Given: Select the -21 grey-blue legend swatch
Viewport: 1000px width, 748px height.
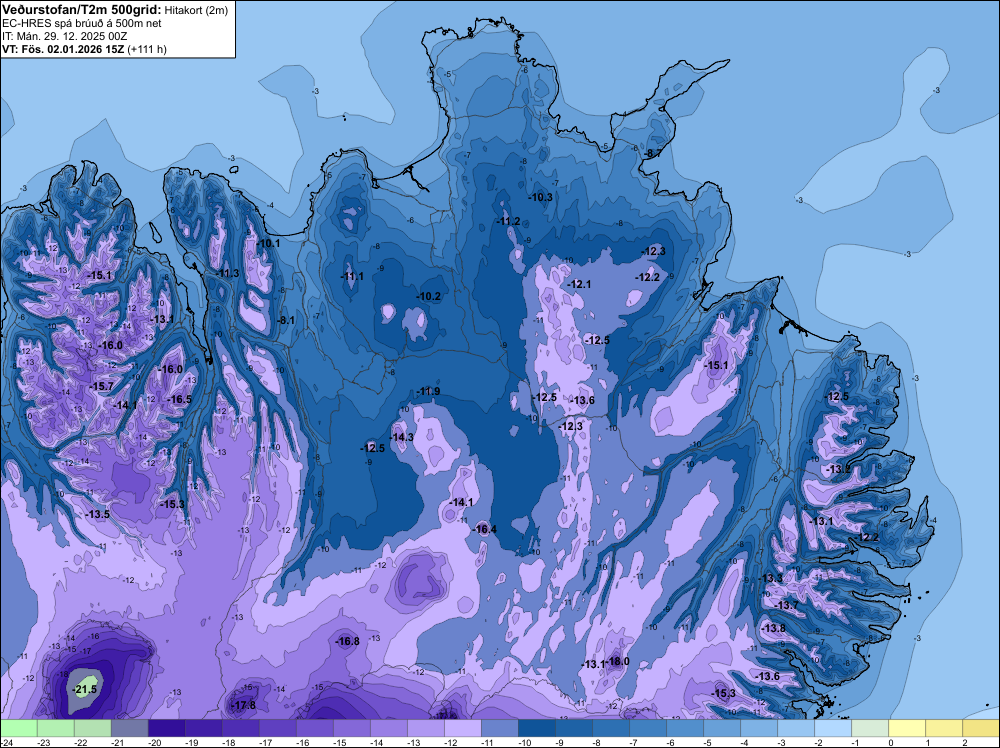Looking at the screenshot, I should click(129, 728).
